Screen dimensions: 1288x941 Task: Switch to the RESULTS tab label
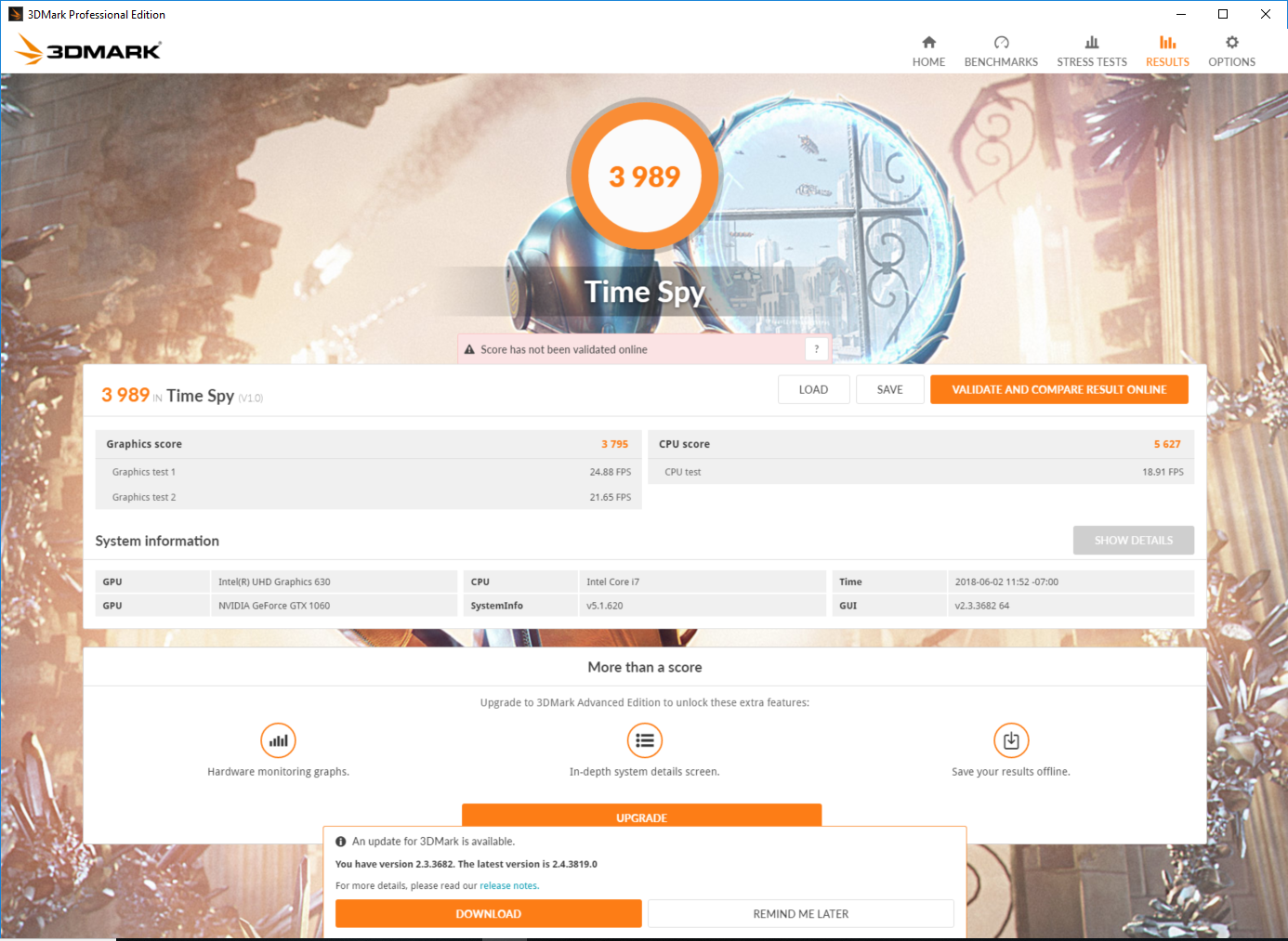point(1167,62)
